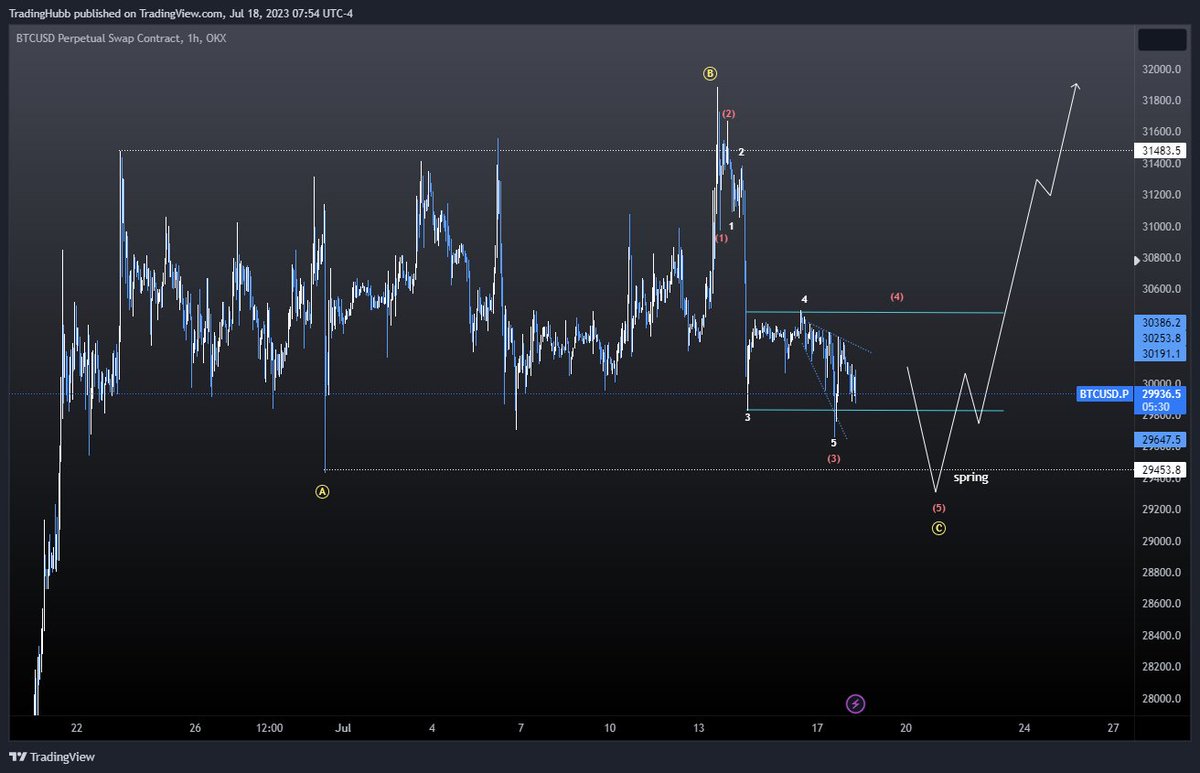Click the 22 date on time axis

pos(77,728)
